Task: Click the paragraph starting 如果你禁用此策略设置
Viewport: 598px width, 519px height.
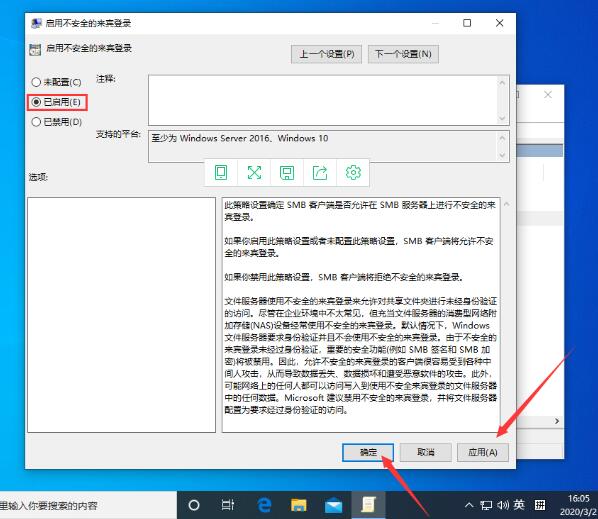Action: [x=344, y=277]
